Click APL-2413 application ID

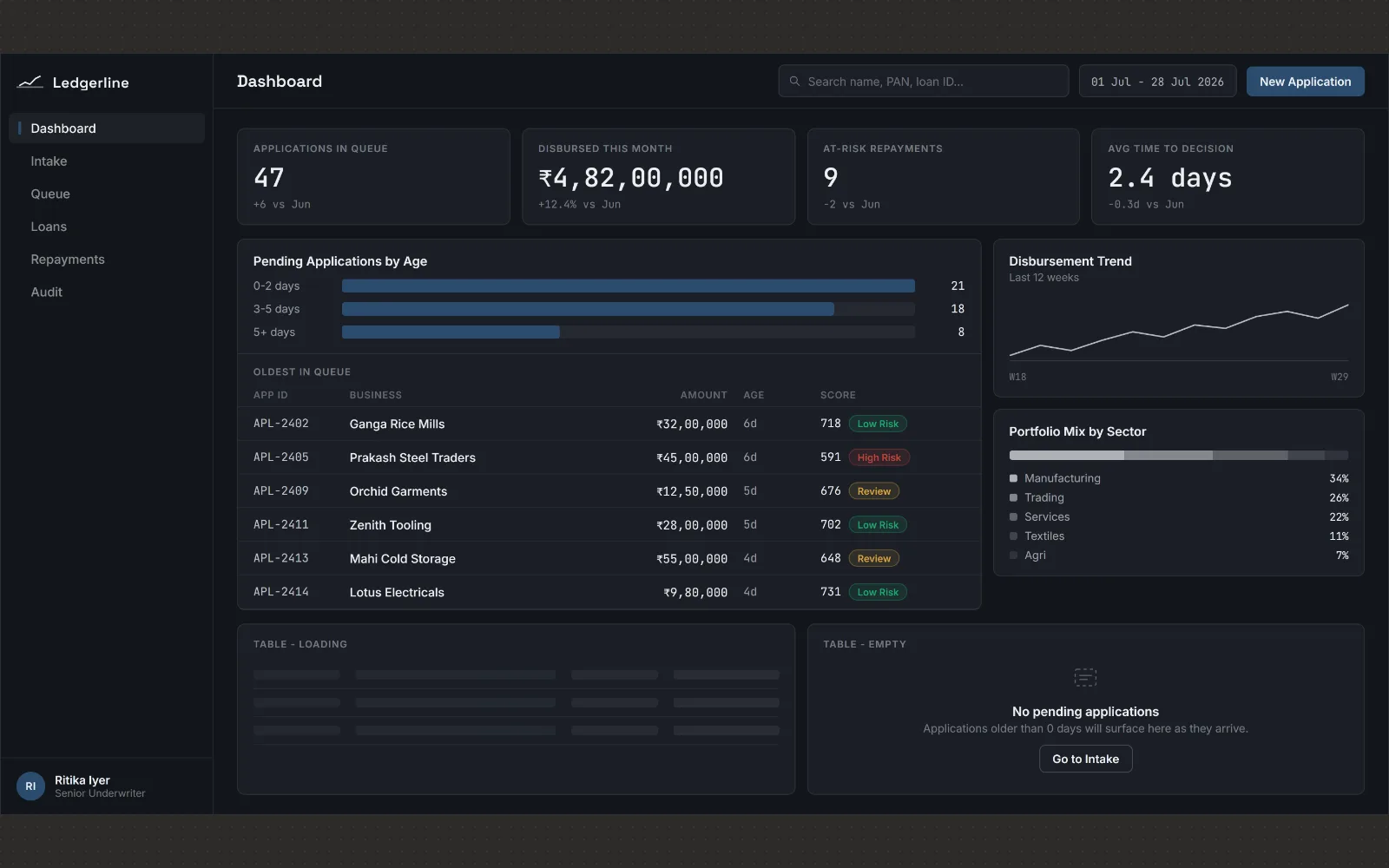(x=280, y=558)
